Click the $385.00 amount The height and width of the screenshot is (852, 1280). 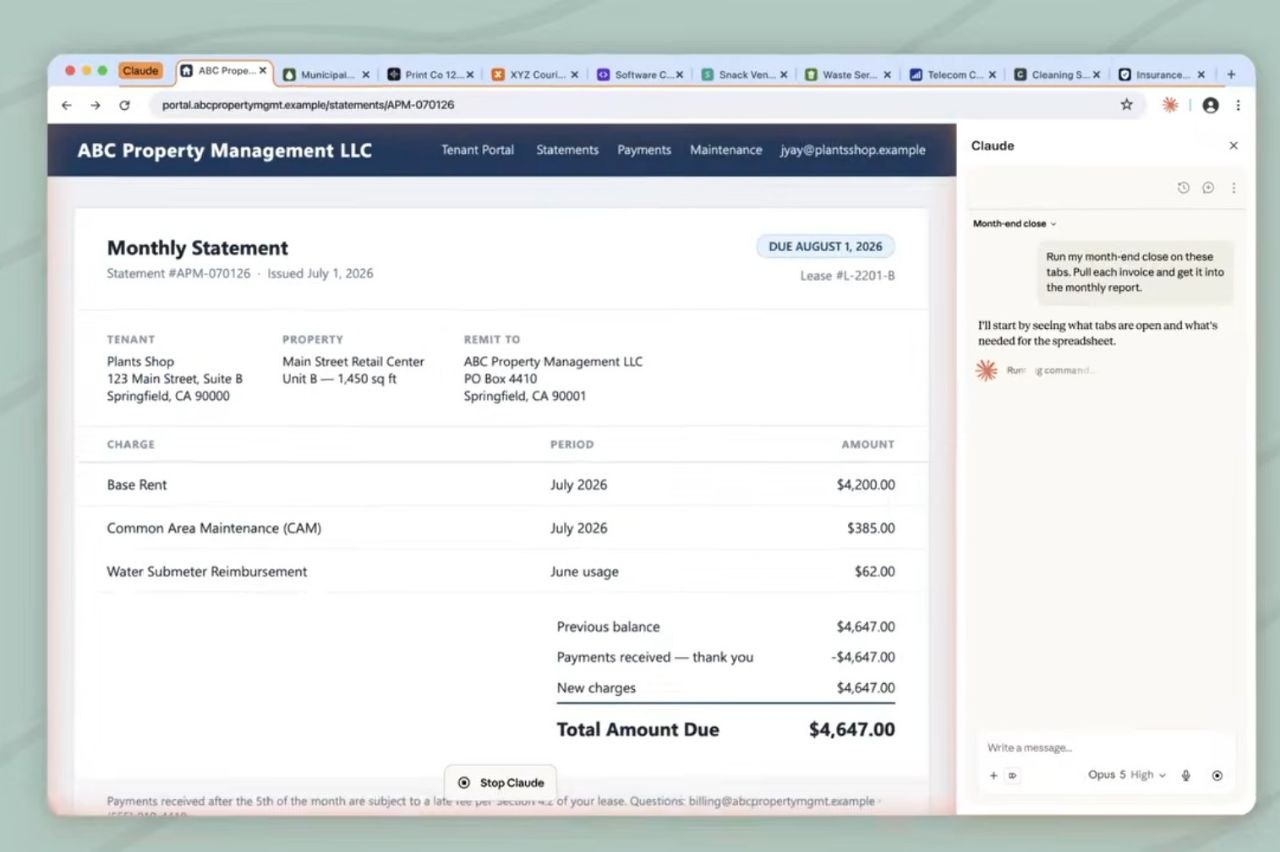(x=871, y=528)
